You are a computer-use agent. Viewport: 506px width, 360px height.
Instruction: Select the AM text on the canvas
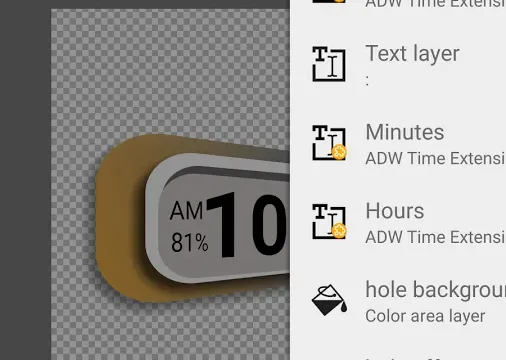click(186, 211)
